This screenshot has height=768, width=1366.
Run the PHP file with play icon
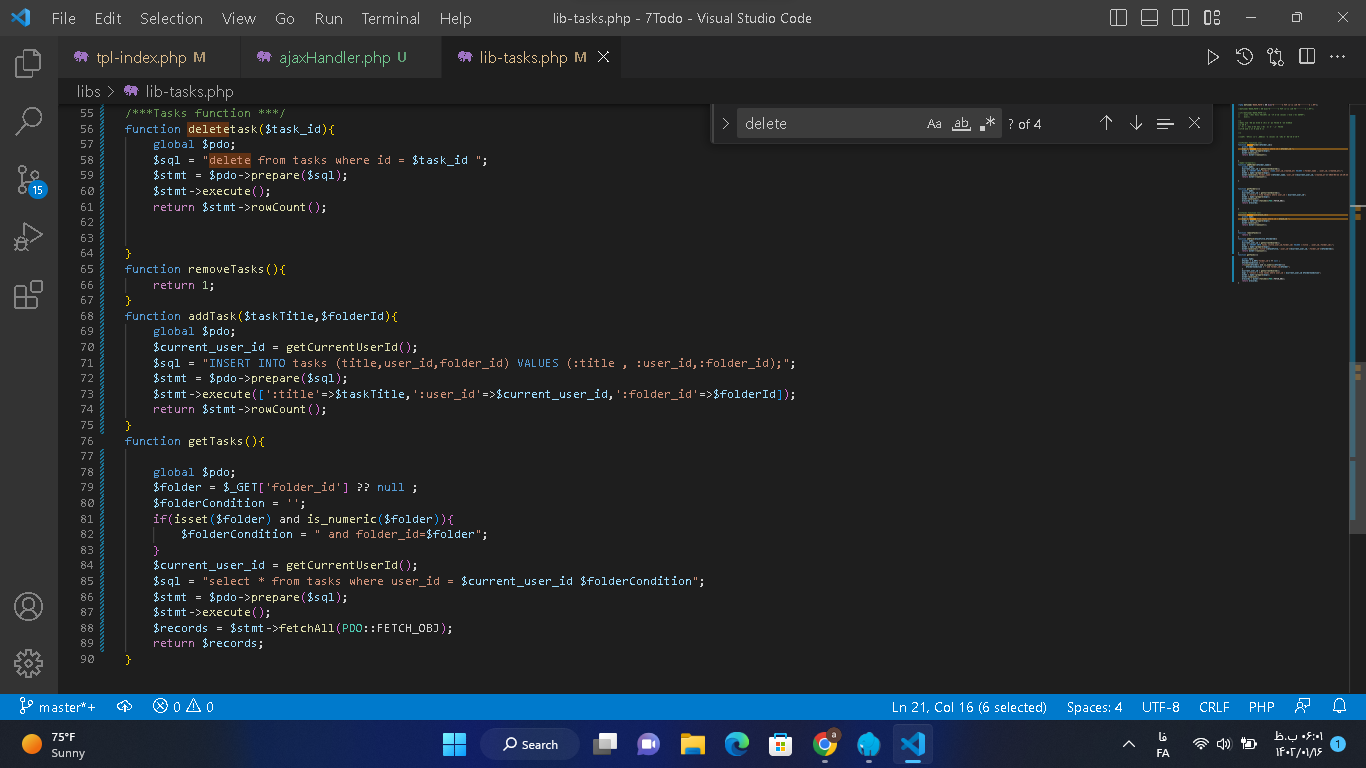coord(1213,57)
